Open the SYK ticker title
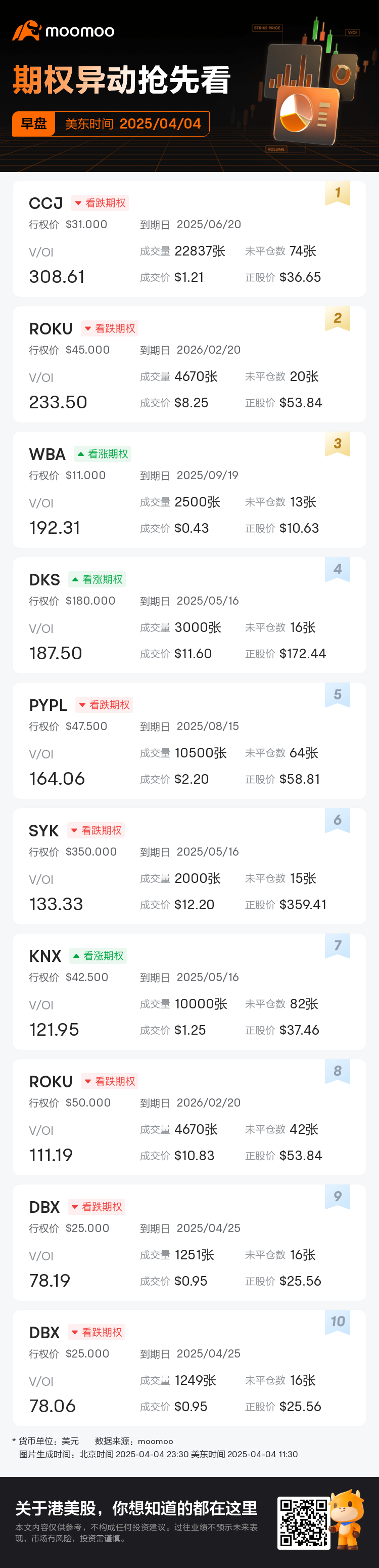Image resolution: width=379 pixels, height=1568 pixels. (x=44, y=831)
